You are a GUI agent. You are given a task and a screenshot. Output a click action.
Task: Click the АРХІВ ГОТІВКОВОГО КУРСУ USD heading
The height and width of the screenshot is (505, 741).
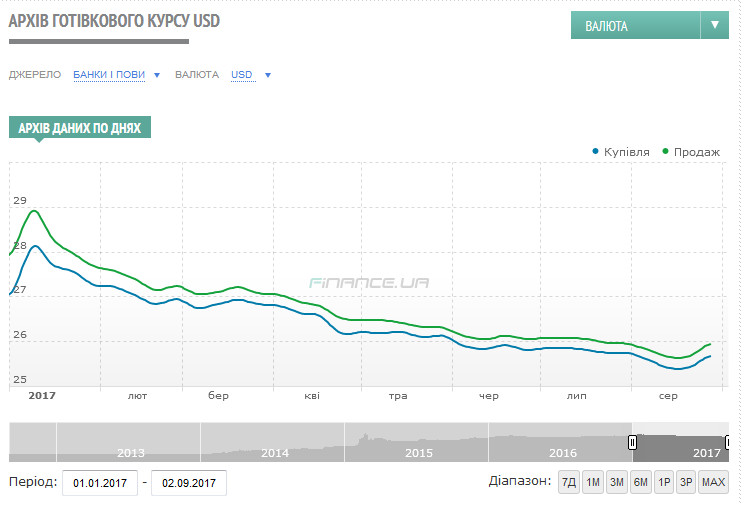click(114, 21)
